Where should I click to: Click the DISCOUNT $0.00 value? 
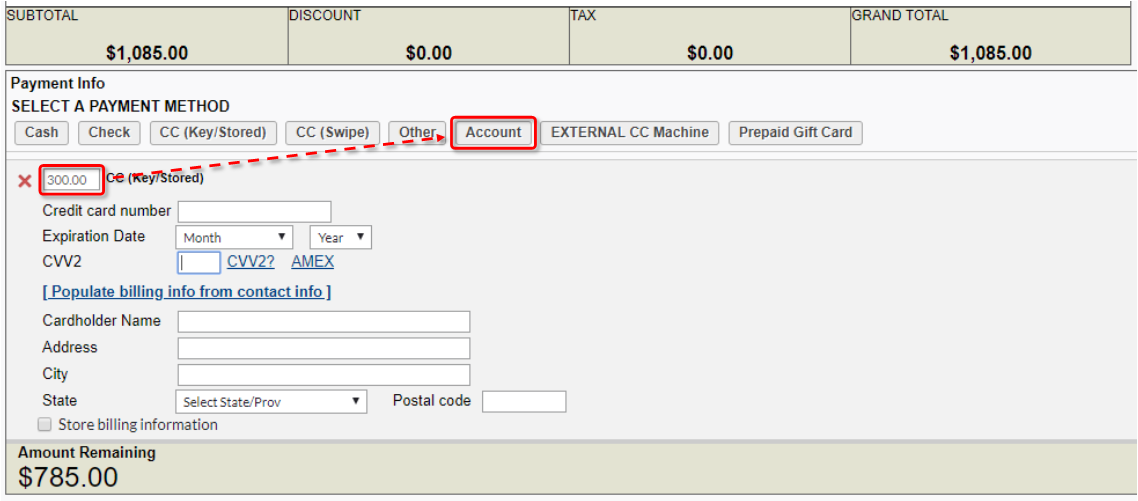[x=428, y=52]
